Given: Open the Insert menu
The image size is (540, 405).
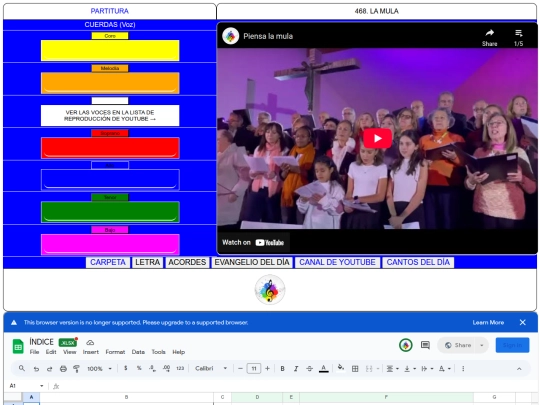Looking at the screenshot, I should pos(91,352).
